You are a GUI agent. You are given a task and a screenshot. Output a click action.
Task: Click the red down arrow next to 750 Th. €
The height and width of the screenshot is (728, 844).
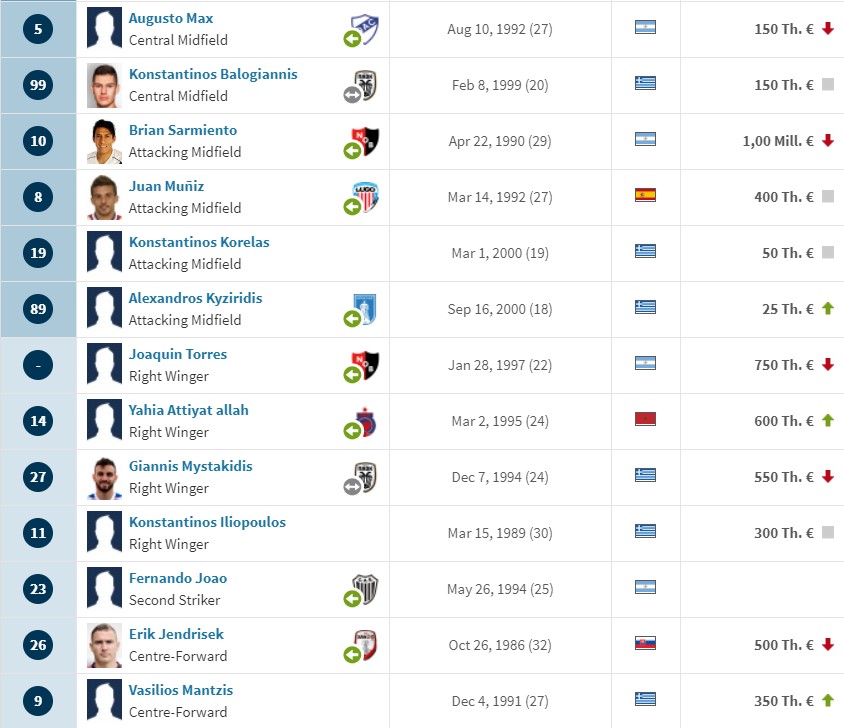tap(828, 365)
